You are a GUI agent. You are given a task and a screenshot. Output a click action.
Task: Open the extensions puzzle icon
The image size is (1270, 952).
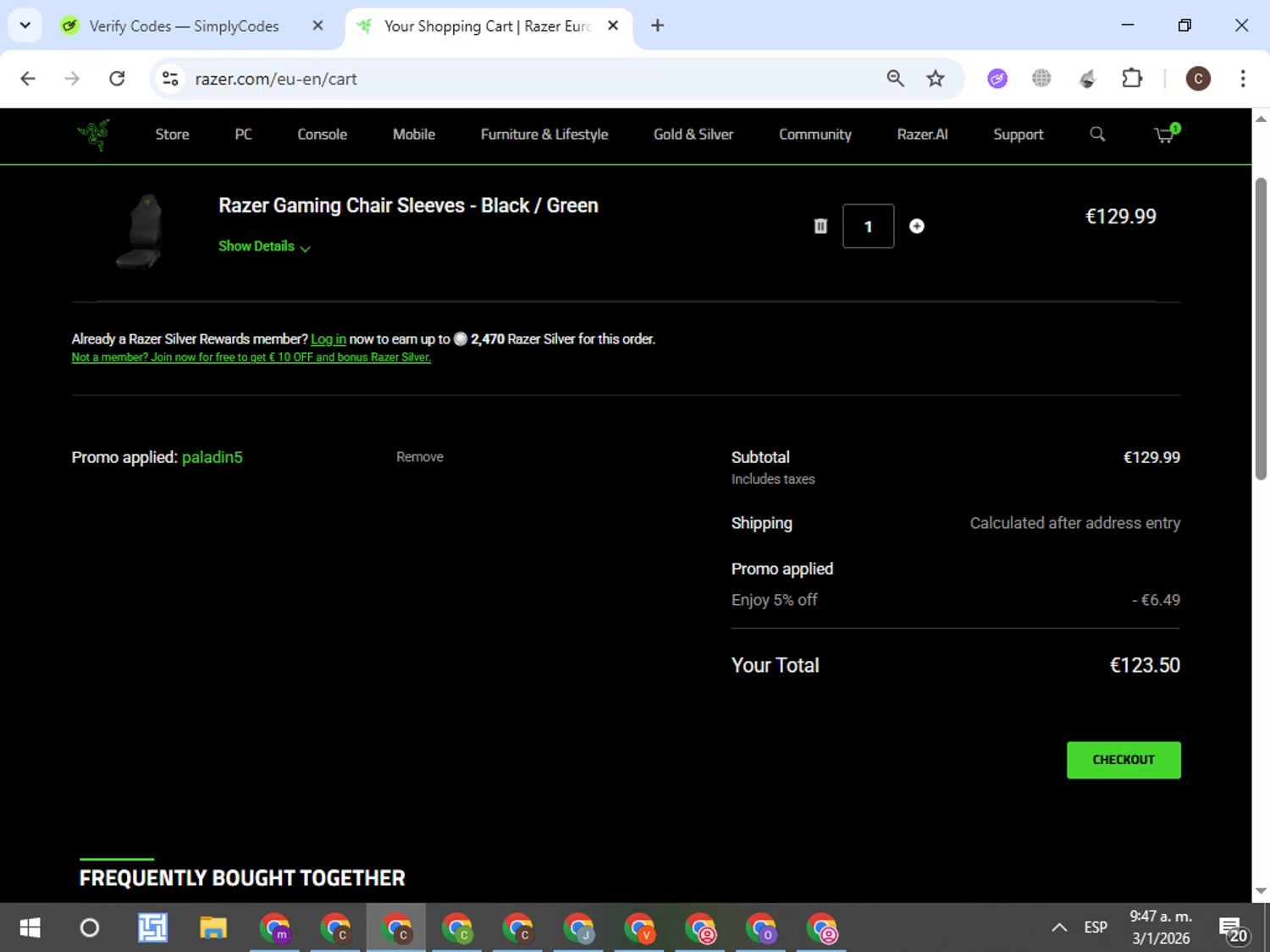pyautogui.click(x=1132, y=79)
